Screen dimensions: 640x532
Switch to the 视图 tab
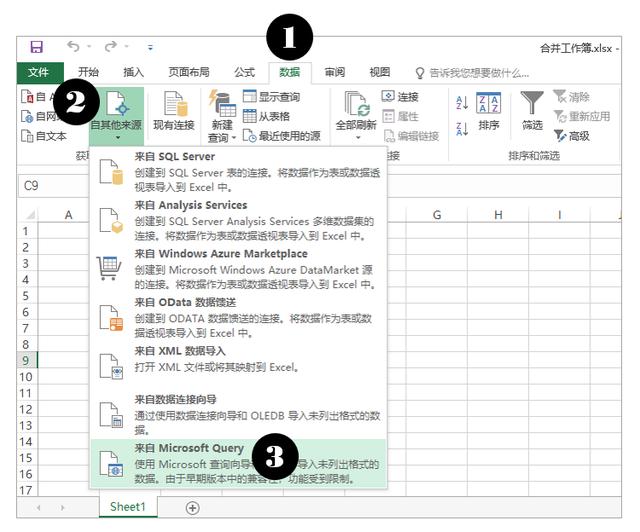(380, 72)
